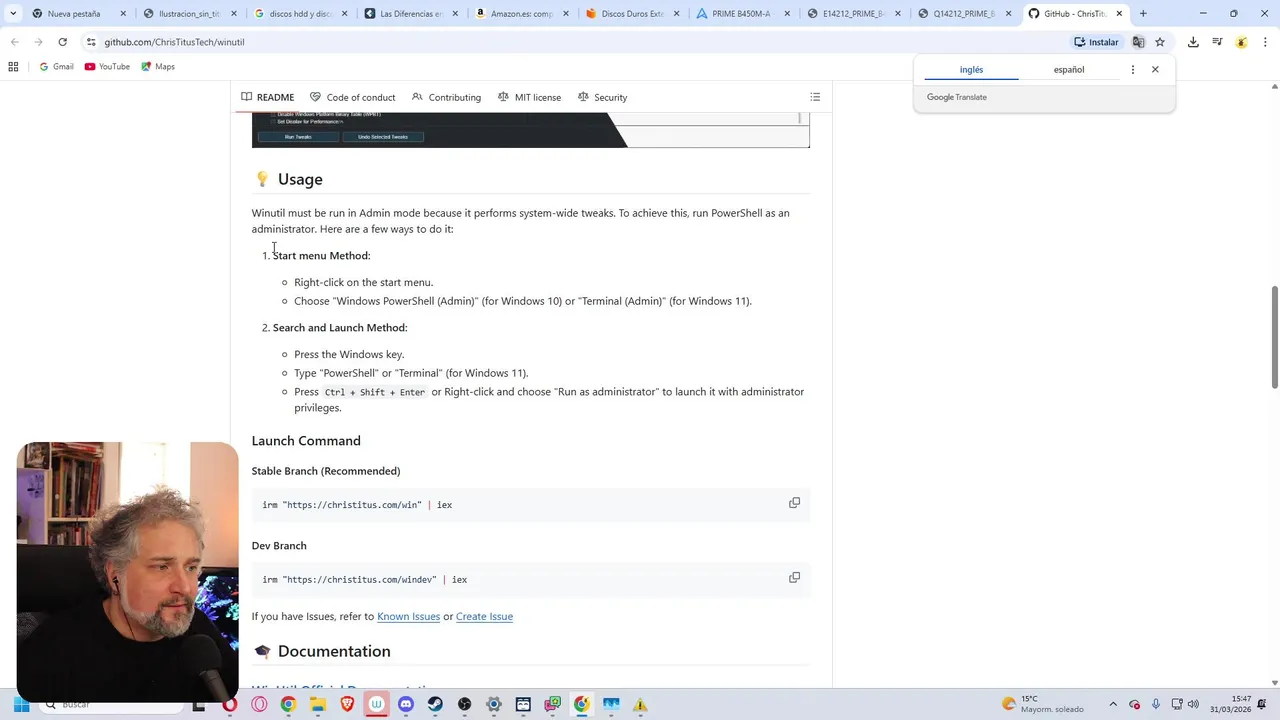Click the Winutil screenshot image
This screenshot has height=720, width=1280.
pyautogui.click(x=530, y=130)
